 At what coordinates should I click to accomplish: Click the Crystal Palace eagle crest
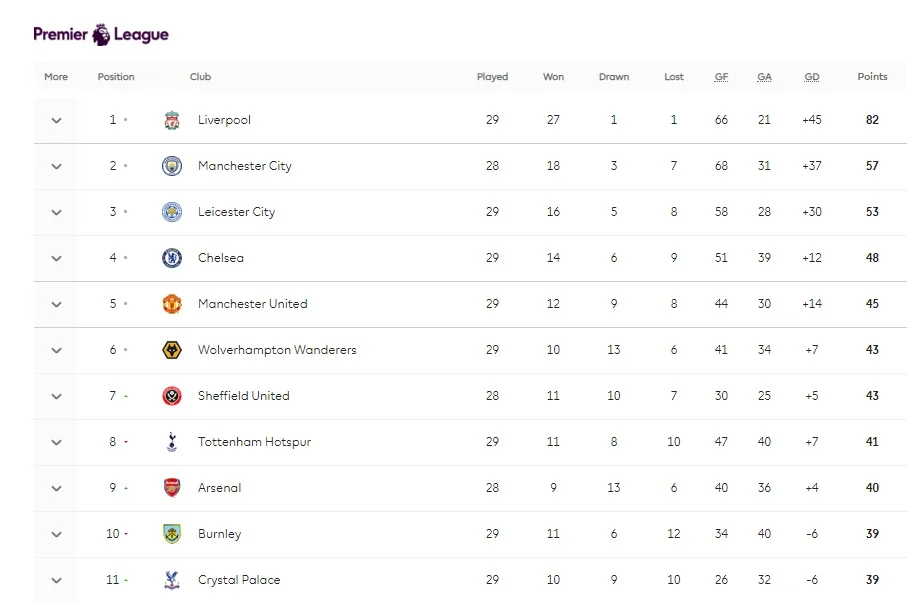pyautogui.click(x=172, y=580)
